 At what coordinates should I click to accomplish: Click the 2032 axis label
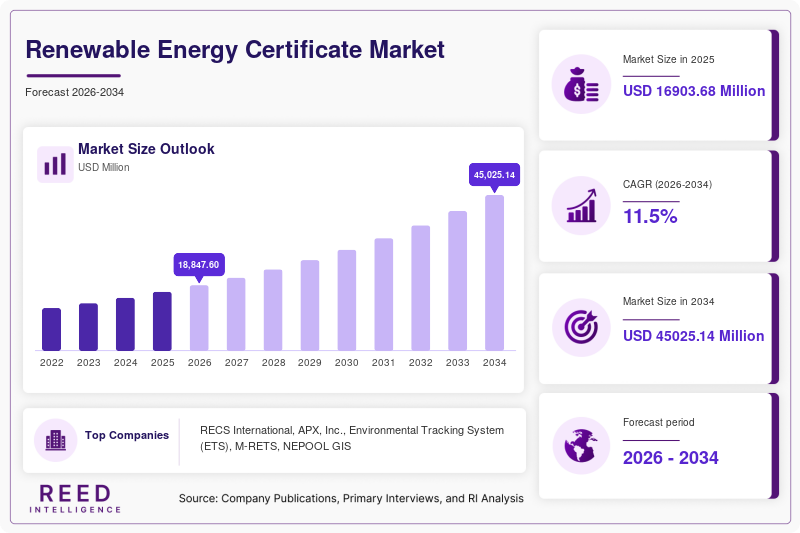tap(420, 363)
